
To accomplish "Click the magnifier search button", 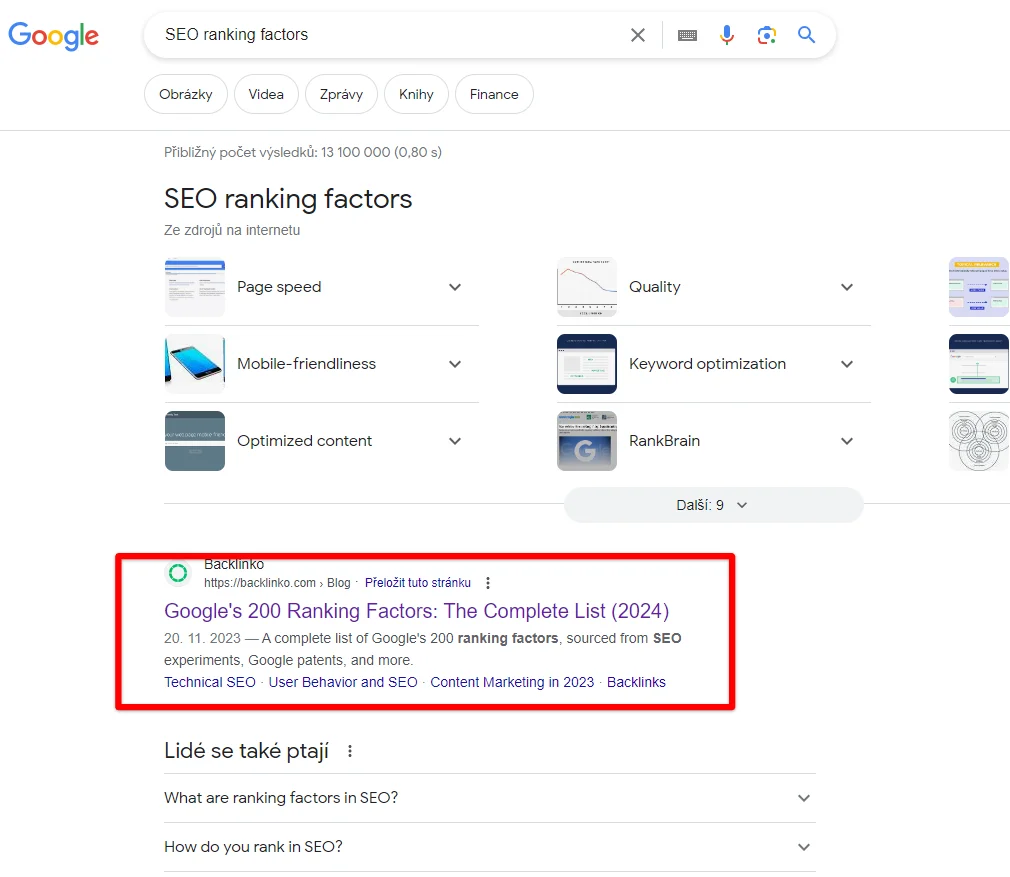I will pos(806,35).
